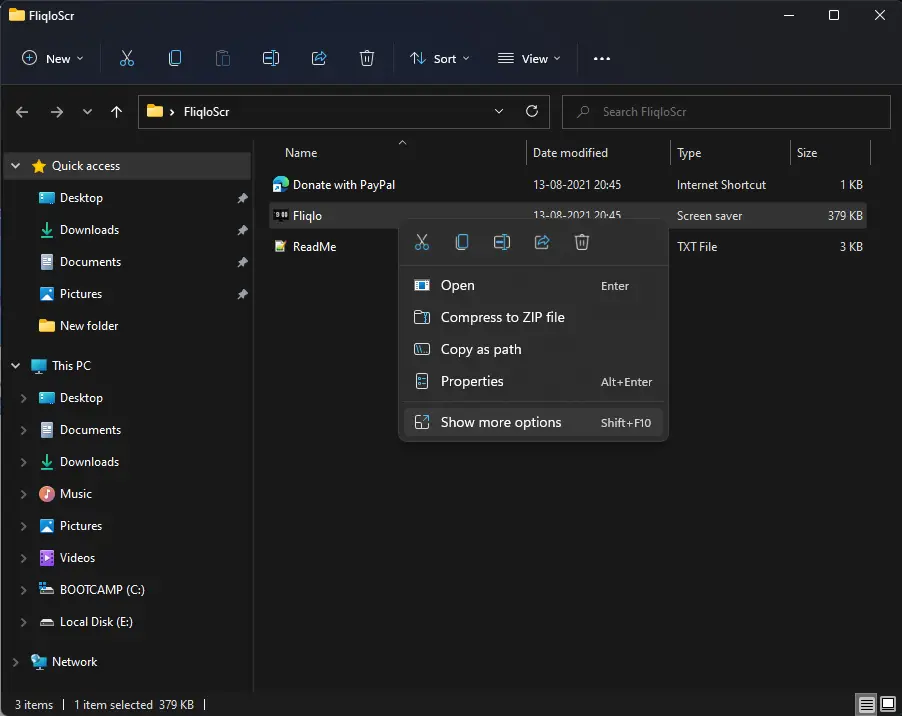Unpin Desktop from Quick access
Viewport: 902px width, 716px height.
coord(242,198)
